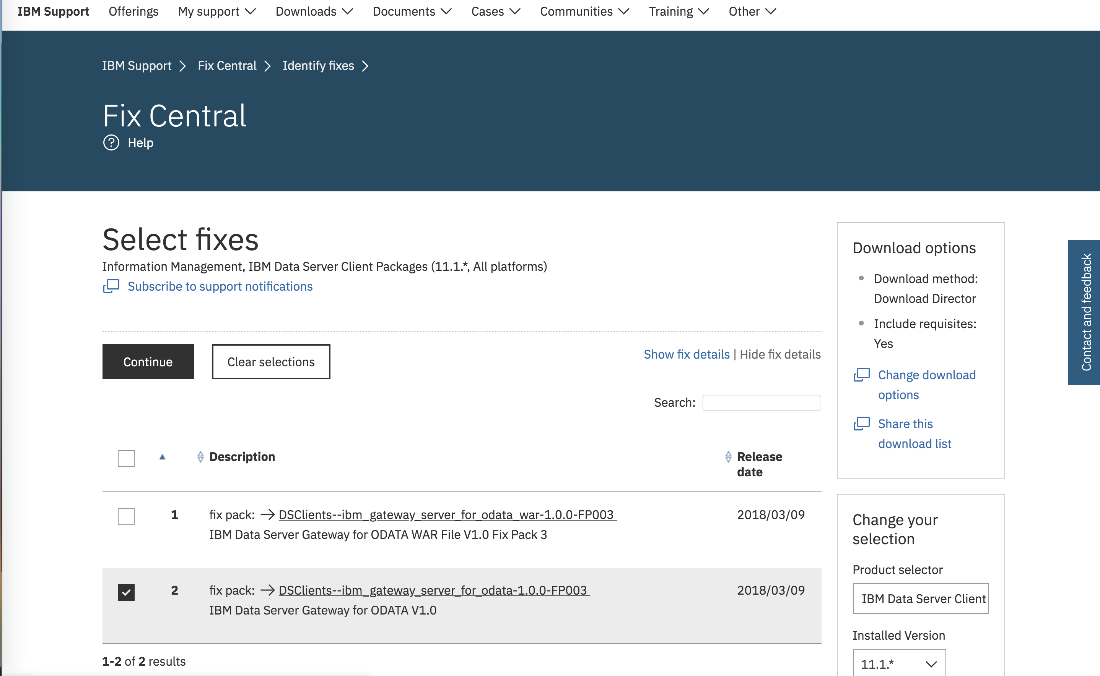Click text 'IBM Data Server Gateway for ODATA V1.0'

point(323,611)
